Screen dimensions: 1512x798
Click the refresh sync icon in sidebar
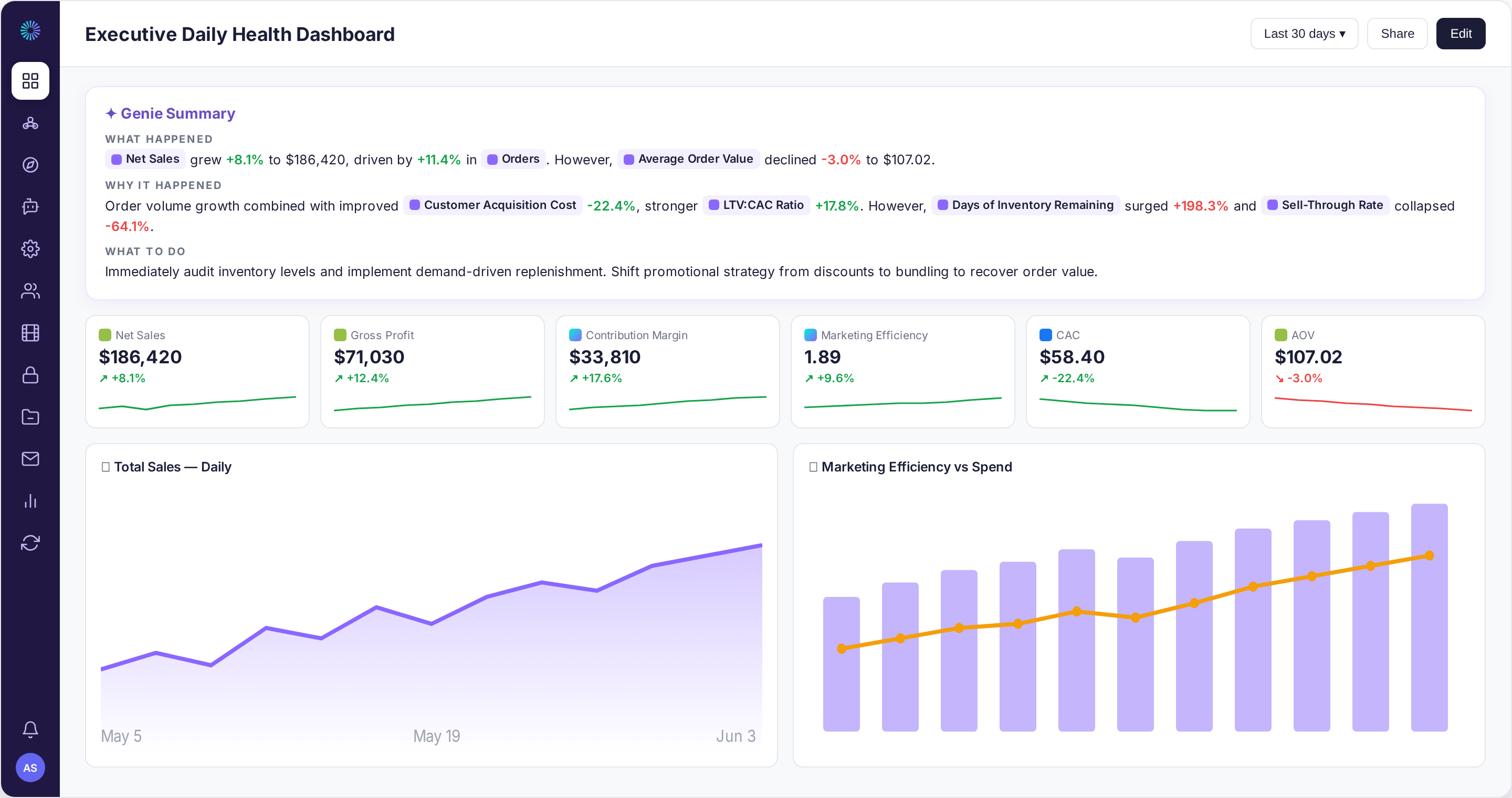[x=30, y=543]
